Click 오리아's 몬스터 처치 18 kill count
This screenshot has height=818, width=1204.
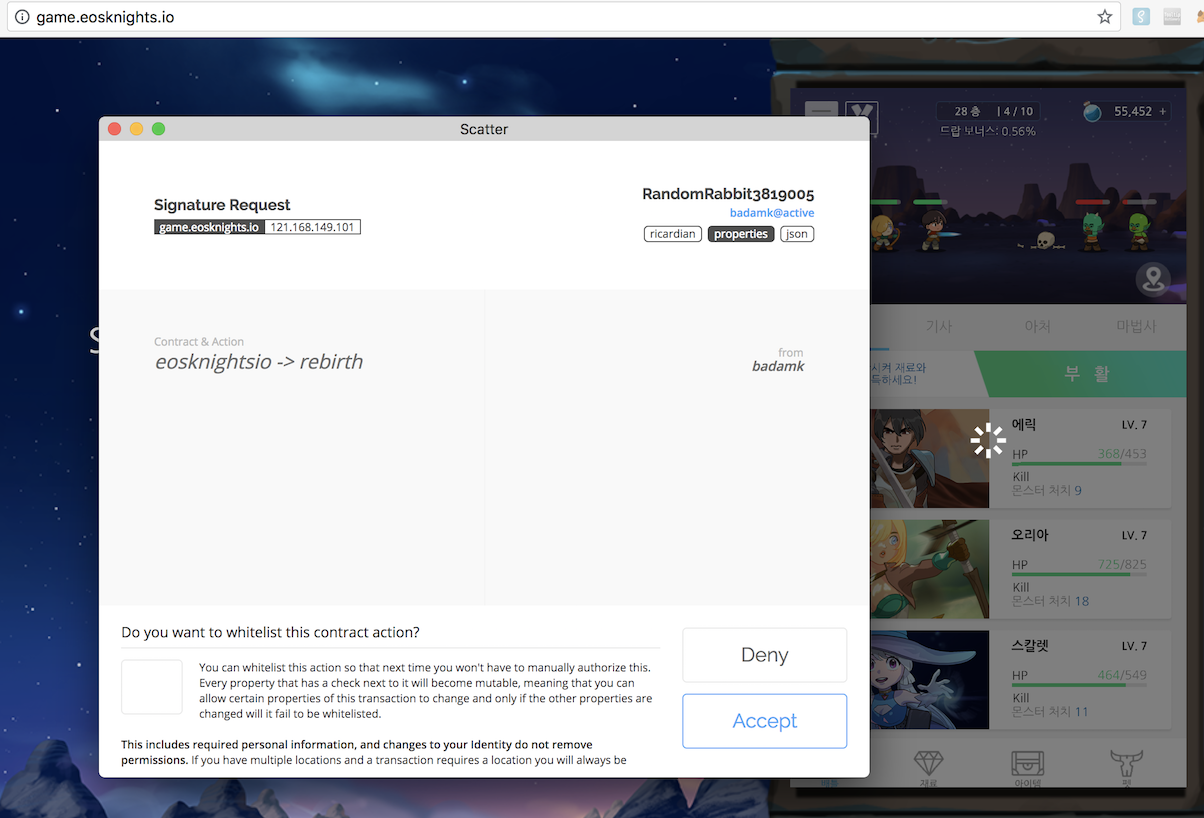(1050, 601)
